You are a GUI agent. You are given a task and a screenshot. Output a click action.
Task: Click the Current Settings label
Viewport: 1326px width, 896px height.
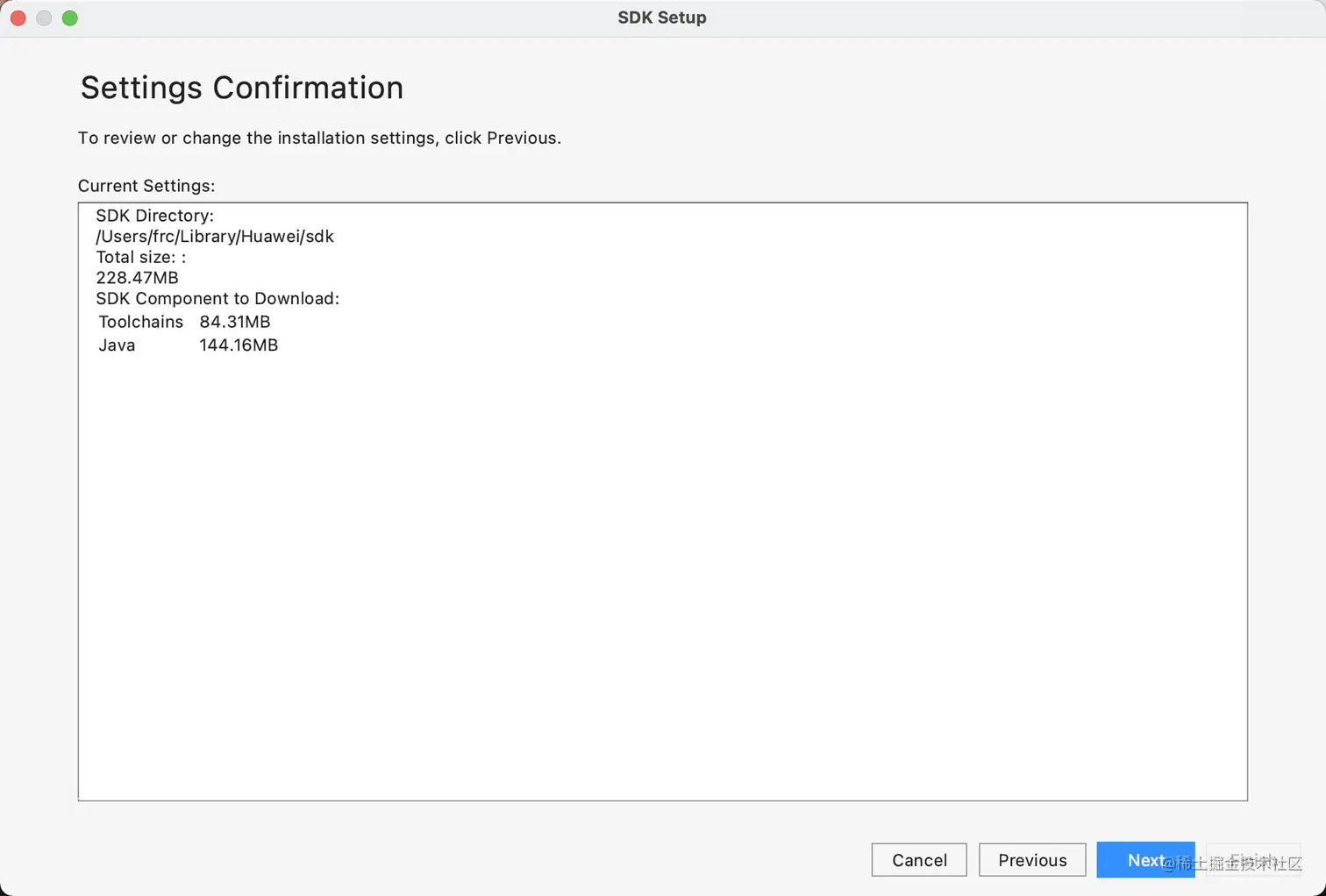click(x=146, y=186)
